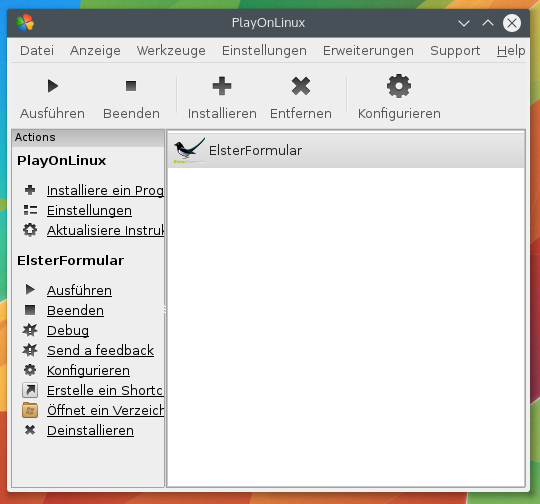
Task: Open the Einstellungen menu in menu bar
Action: (x=264, y=51)
